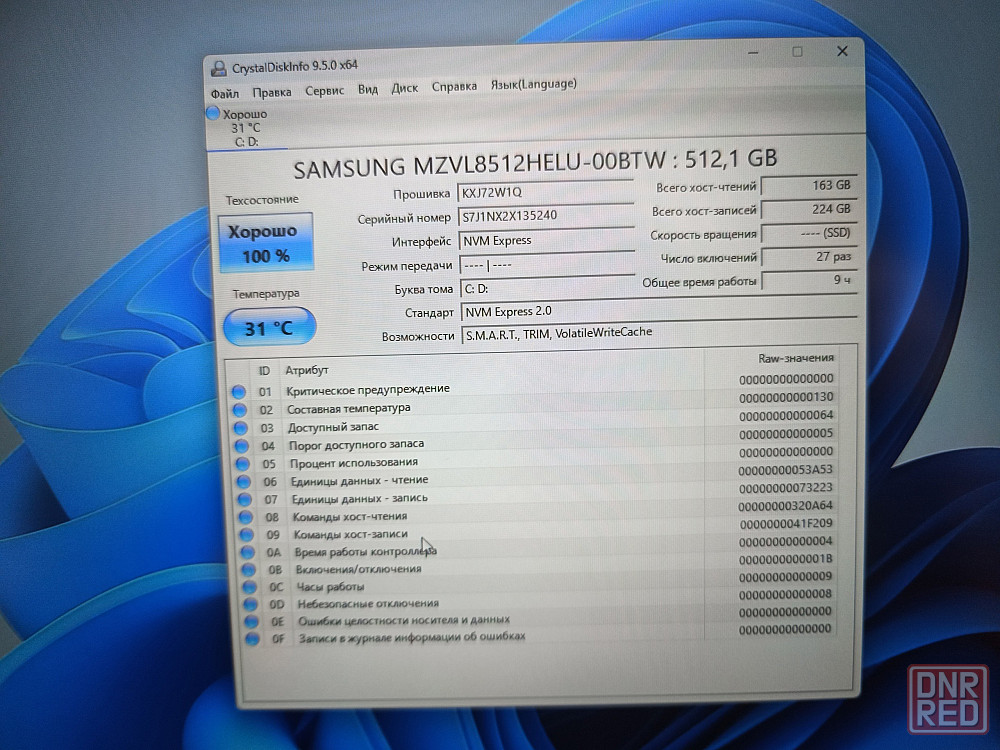
Task: Click the status dot for Порог доступного запаса
Action: (242, 446)
